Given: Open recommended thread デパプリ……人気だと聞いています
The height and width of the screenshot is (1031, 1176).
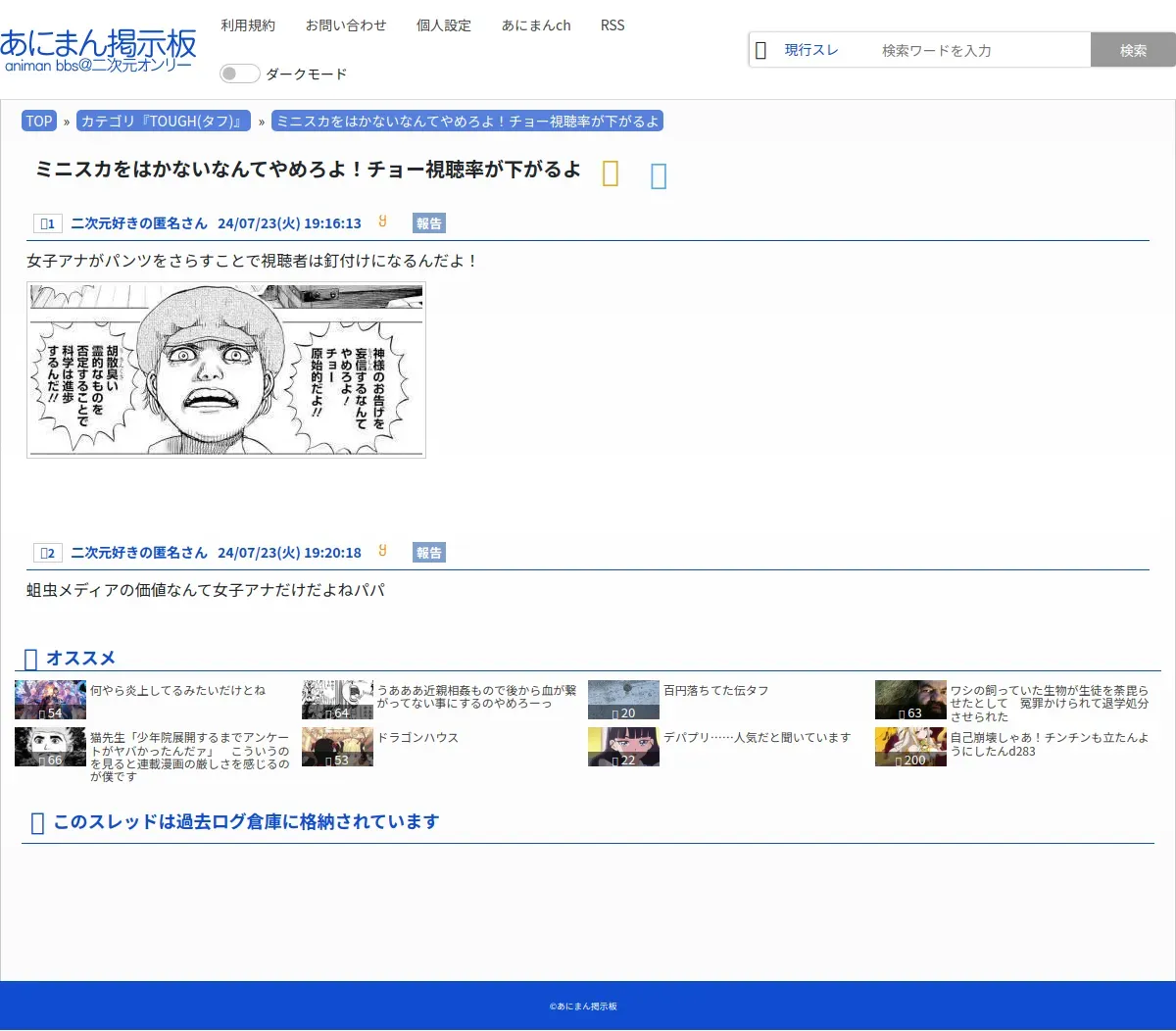Looking at the screenshot, I should [757, 737].
